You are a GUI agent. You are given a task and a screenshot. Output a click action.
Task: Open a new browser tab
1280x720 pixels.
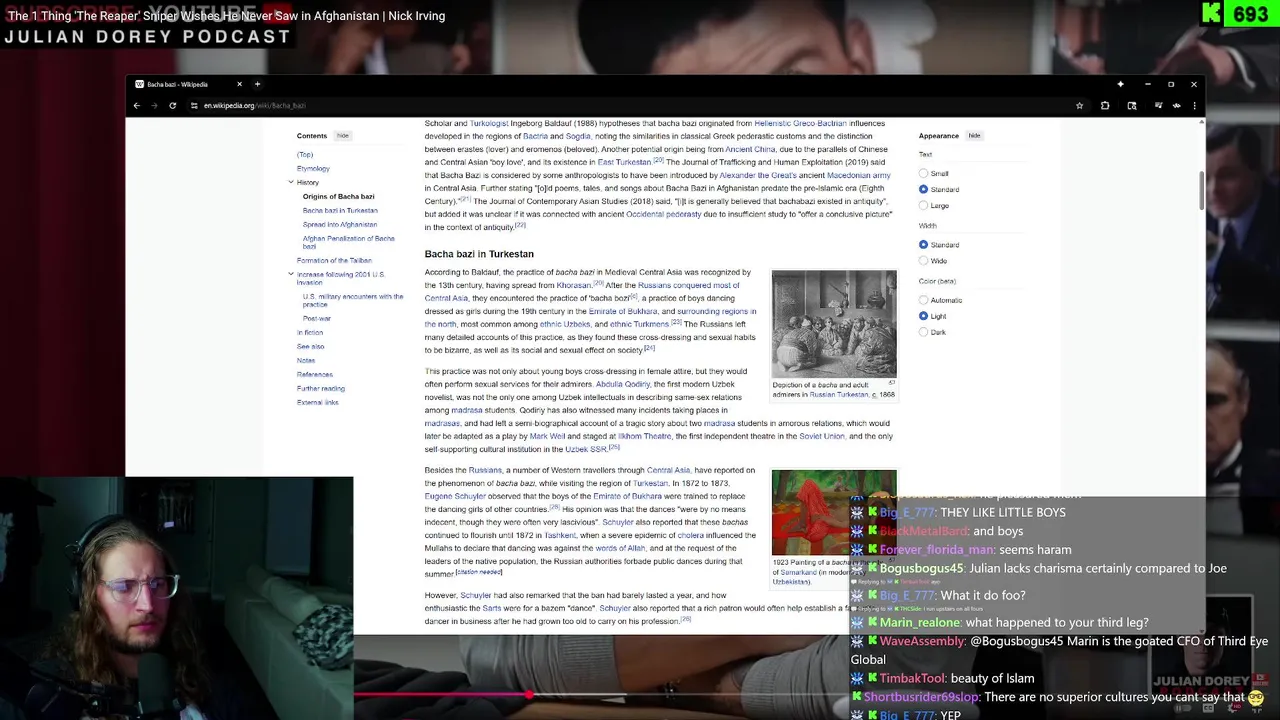tap(257, 84)
